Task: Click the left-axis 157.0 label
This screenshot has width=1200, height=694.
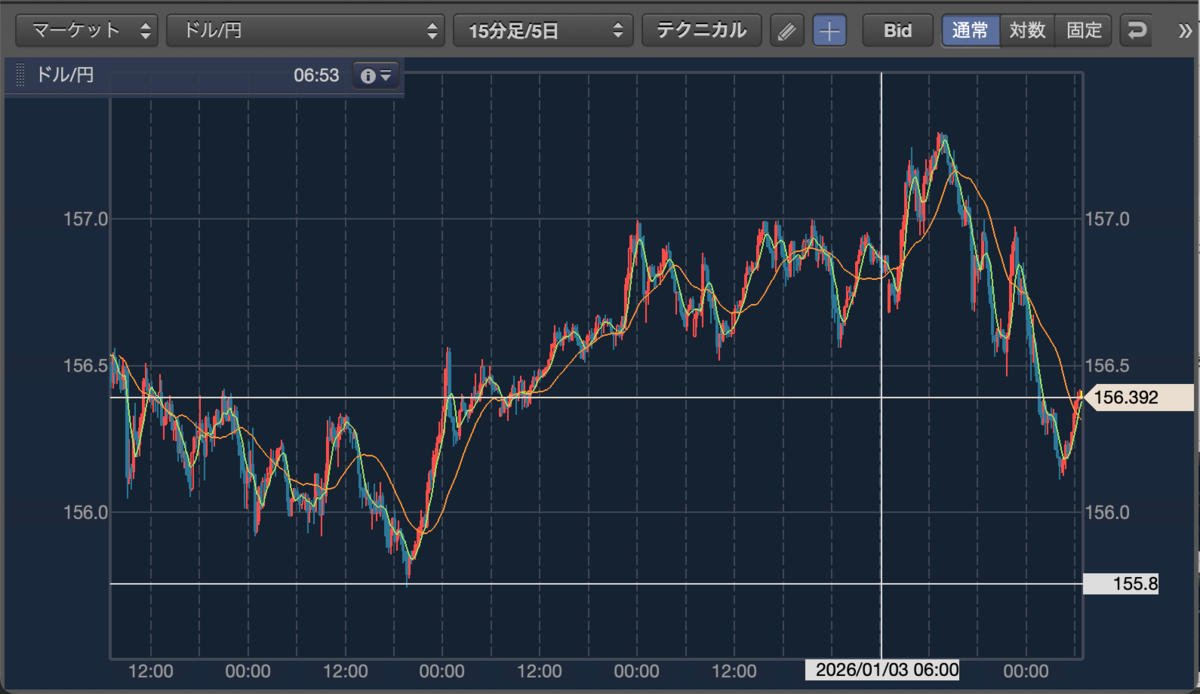Action: [x=85, y=218]
